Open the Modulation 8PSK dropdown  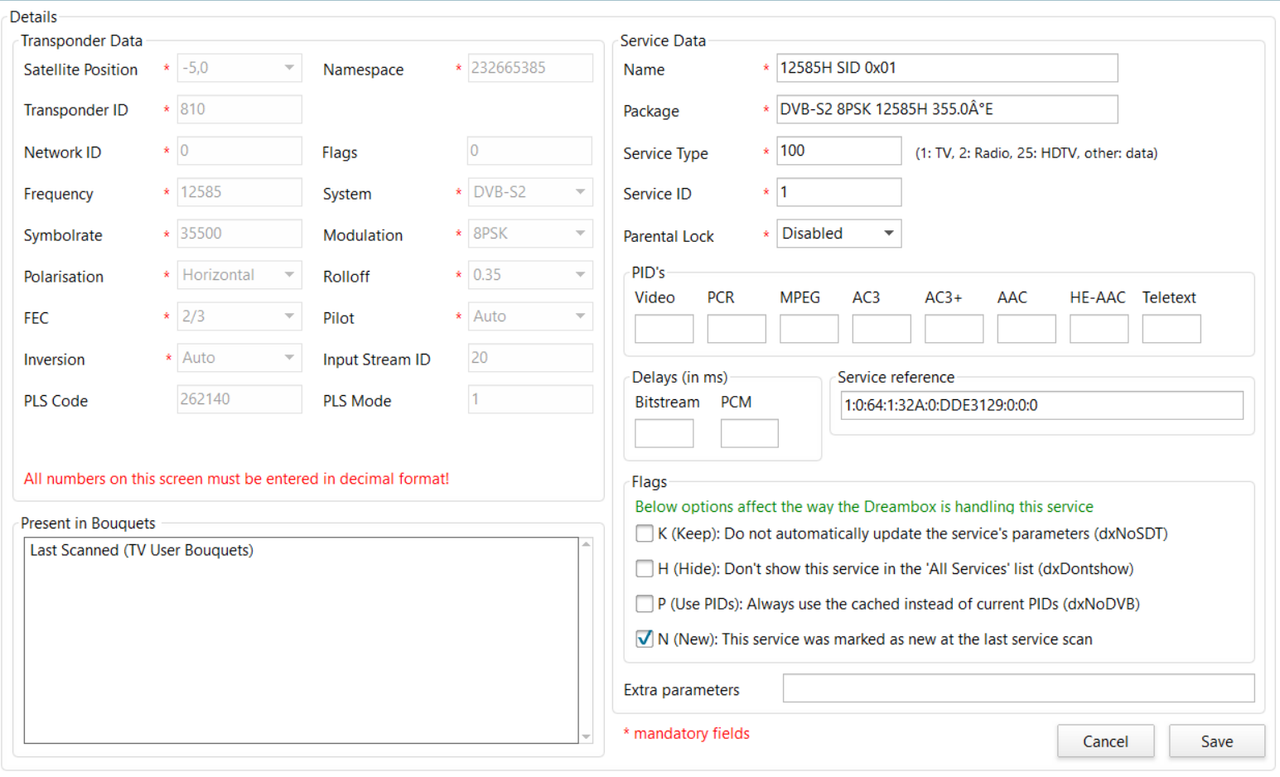(x=530, y=234)
